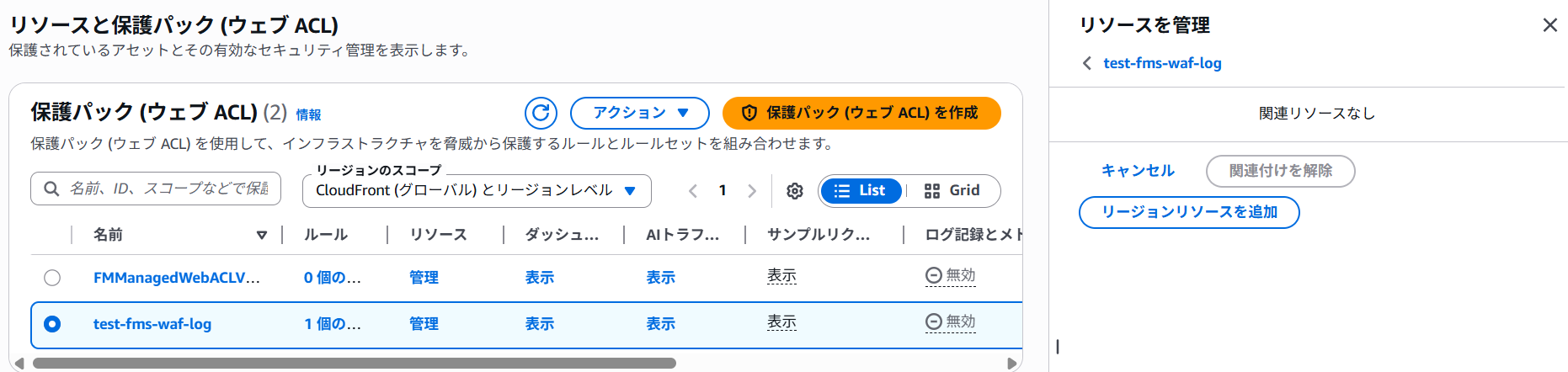Go to previous page arrow
Screen dimensions: 1568x372
click(x=693, y=191)
